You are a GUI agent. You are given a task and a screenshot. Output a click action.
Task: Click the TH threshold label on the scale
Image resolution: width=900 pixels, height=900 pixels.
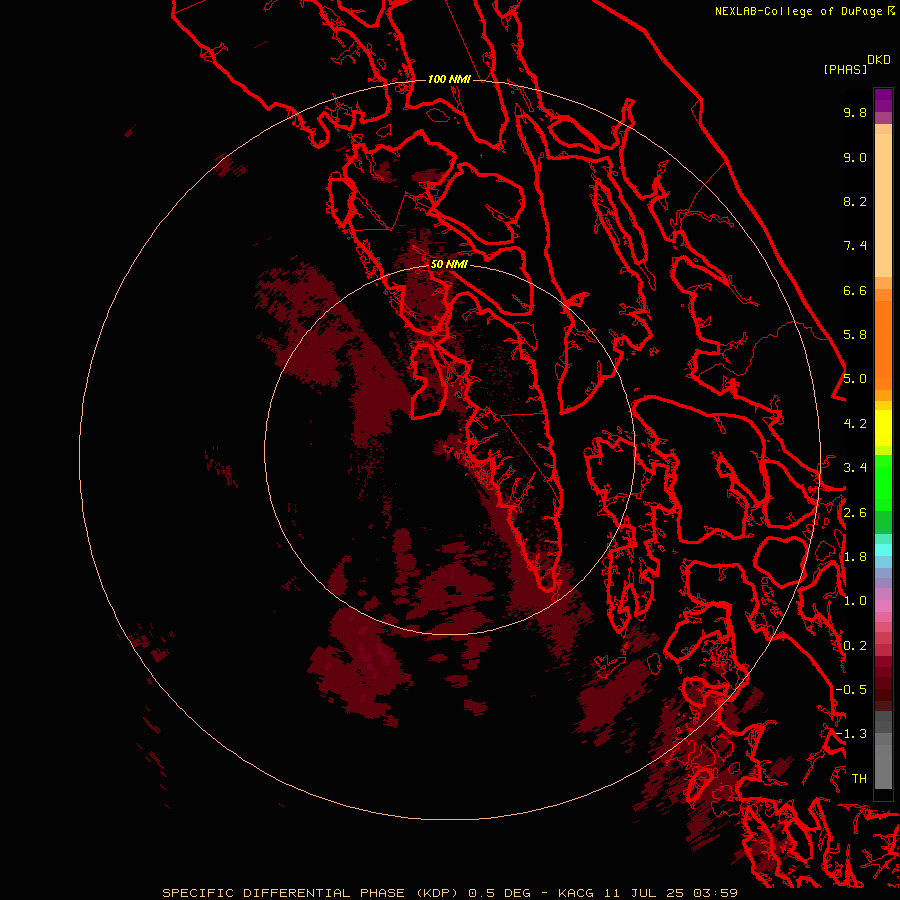pos(859,779)
